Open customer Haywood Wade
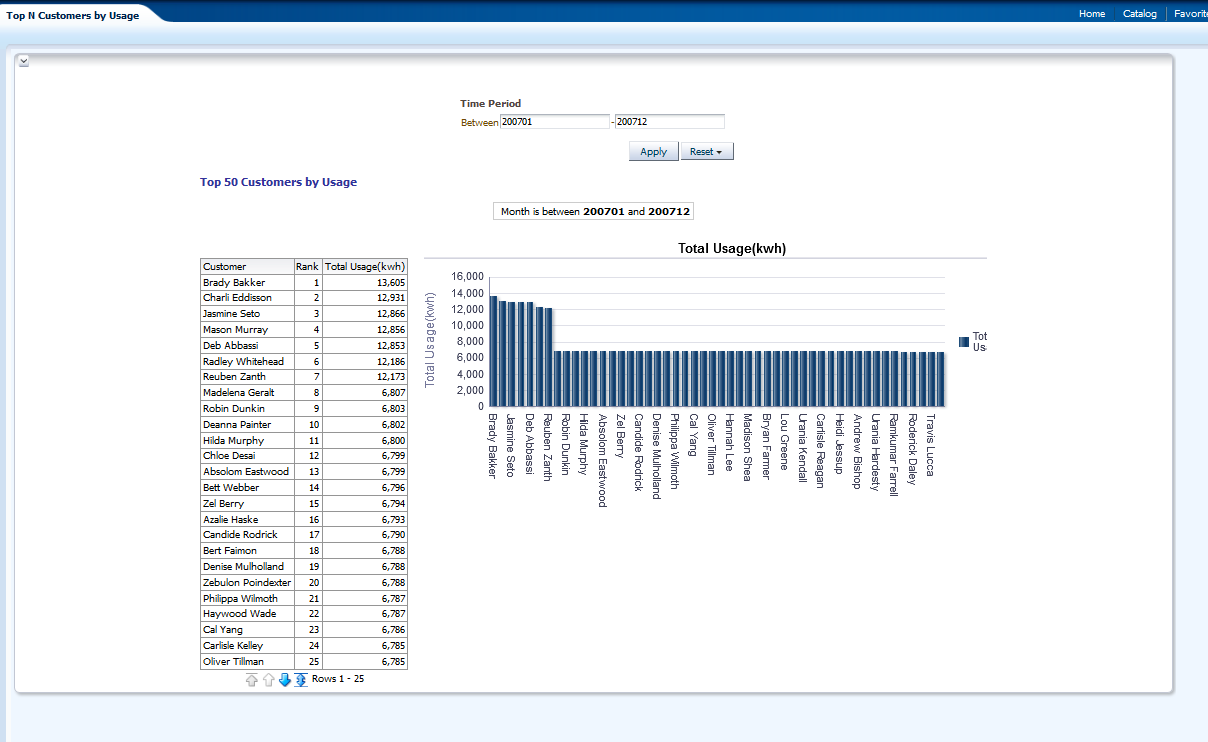 click(240, 614)
